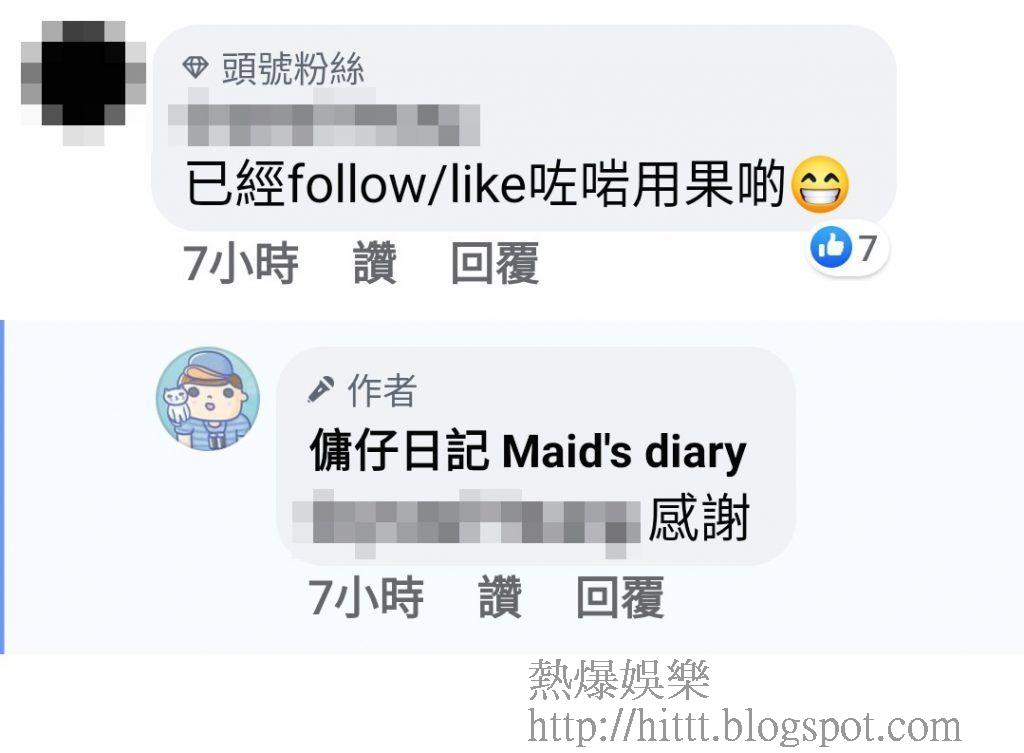This screenshot has height=753, width=1024.
Task: Like the 已經follow/like comment via 讚
Action: (x=375, y=263)
